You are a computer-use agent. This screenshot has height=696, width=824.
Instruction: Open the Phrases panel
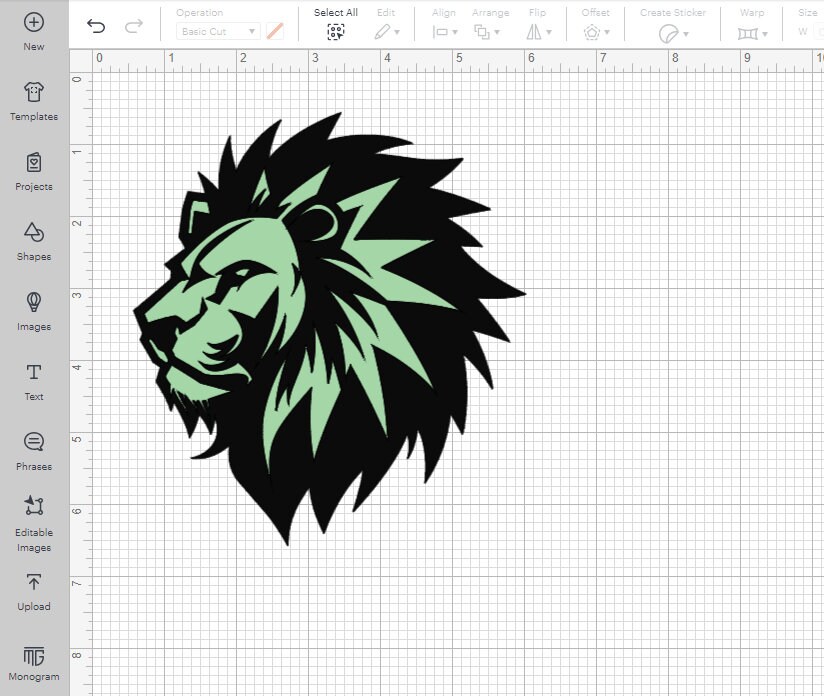(x=34, y=452)
